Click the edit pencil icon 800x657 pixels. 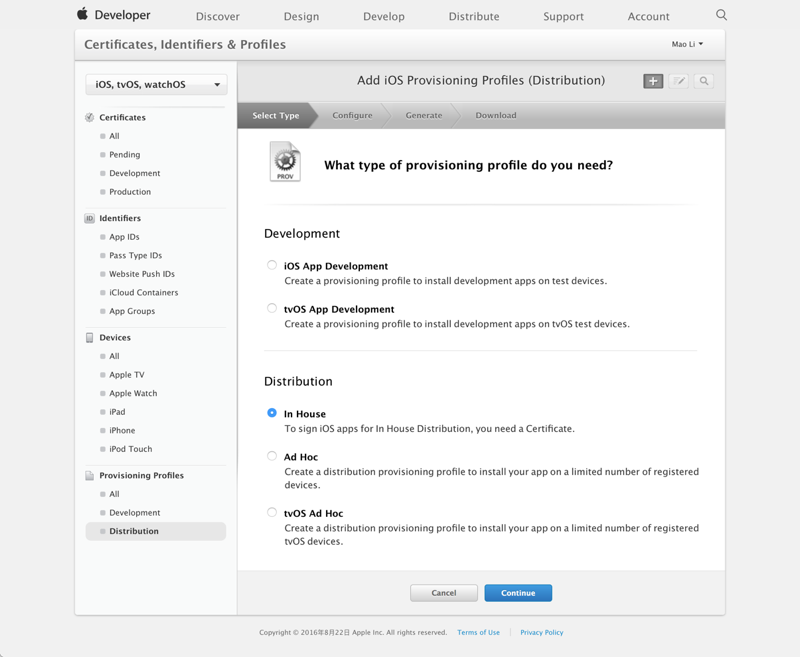point(679,81)
